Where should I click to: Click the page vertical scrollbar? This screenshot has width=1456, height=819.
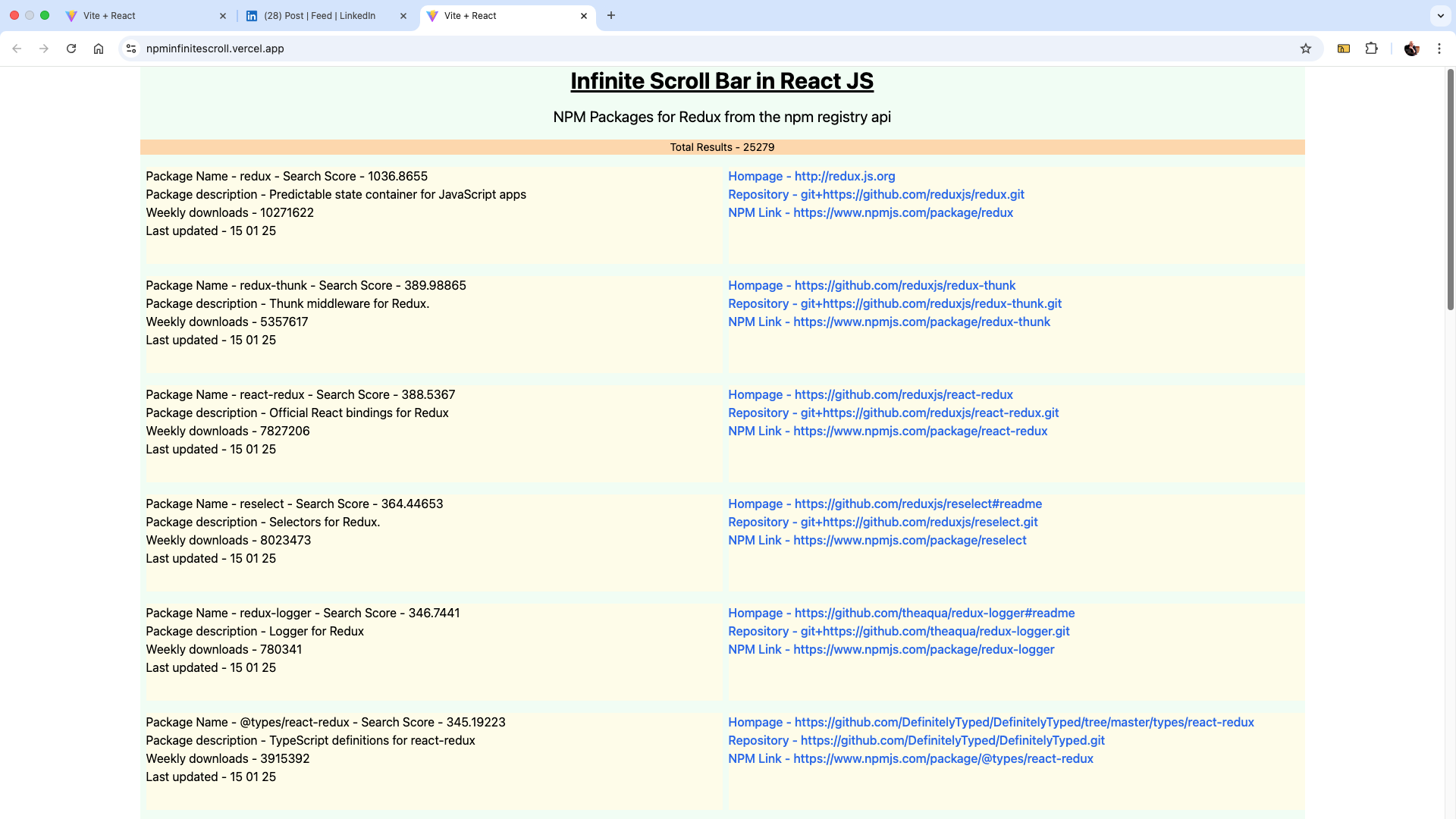1450,190
